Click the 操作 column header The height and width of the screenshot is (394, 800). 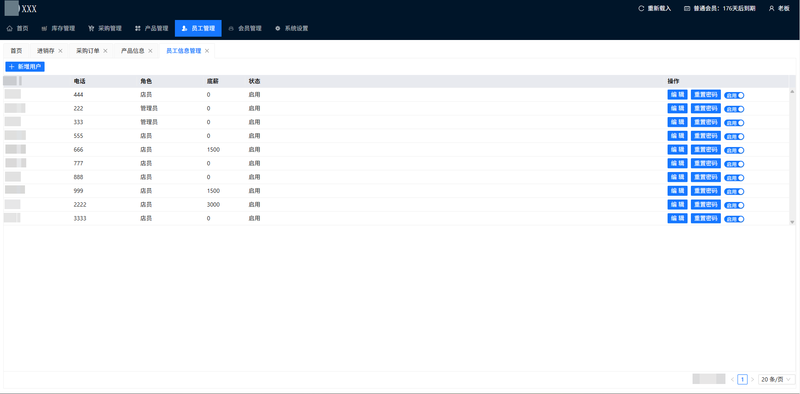click(x=673, y=81)
